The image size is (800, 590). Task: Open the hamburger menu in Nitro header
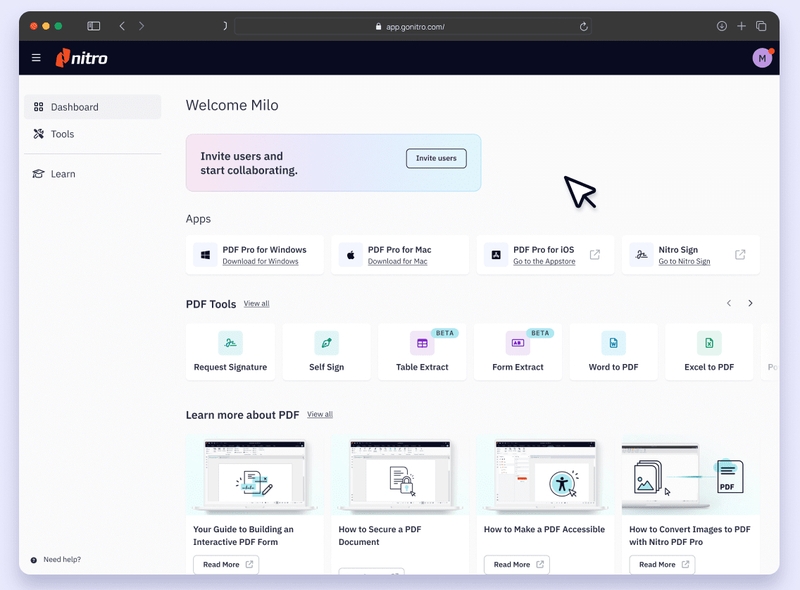36,58
